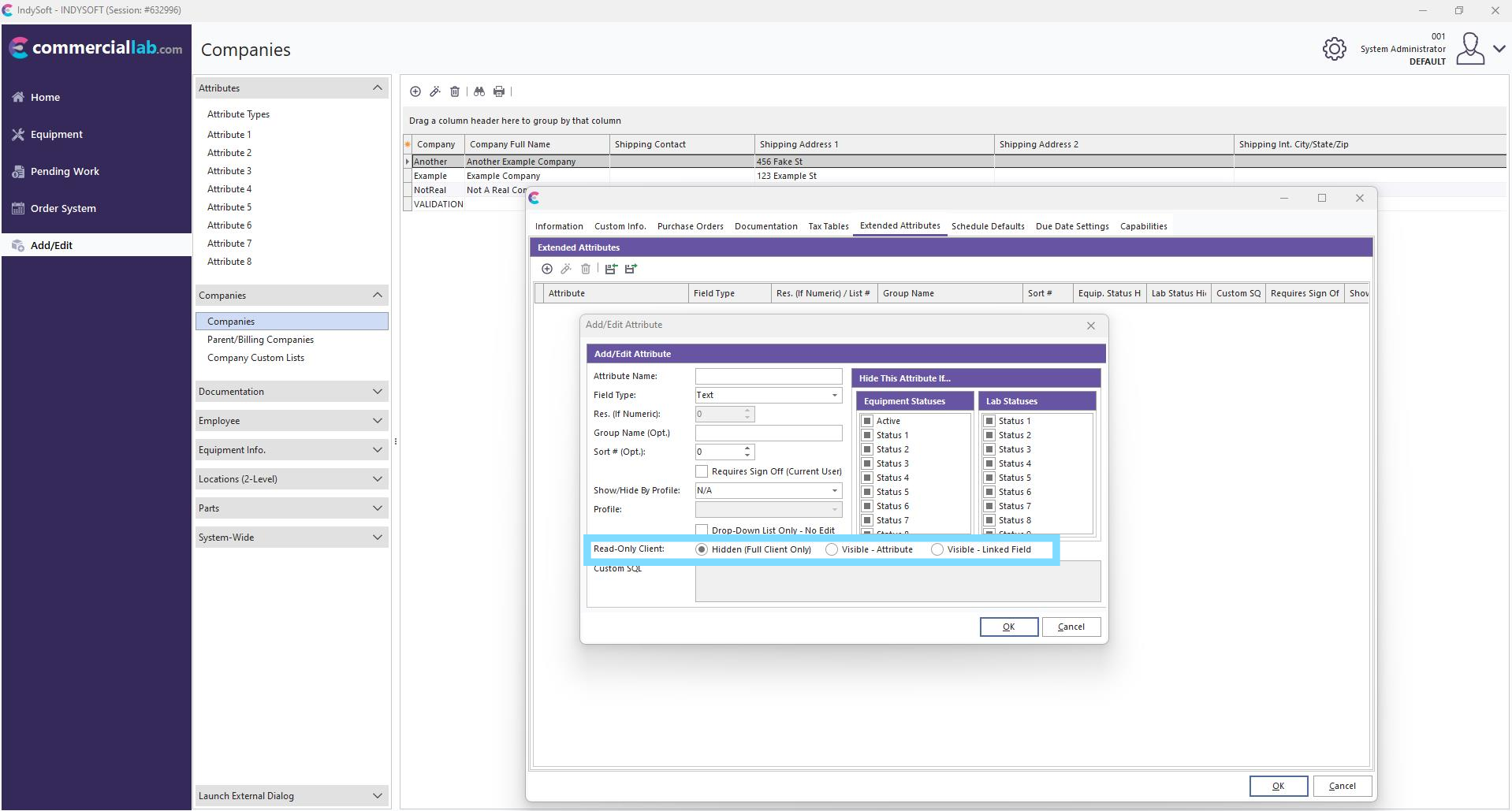Viewport: 1512px width, 811px height.
Task: Edit the selected company record
Action: coord(435,91)
